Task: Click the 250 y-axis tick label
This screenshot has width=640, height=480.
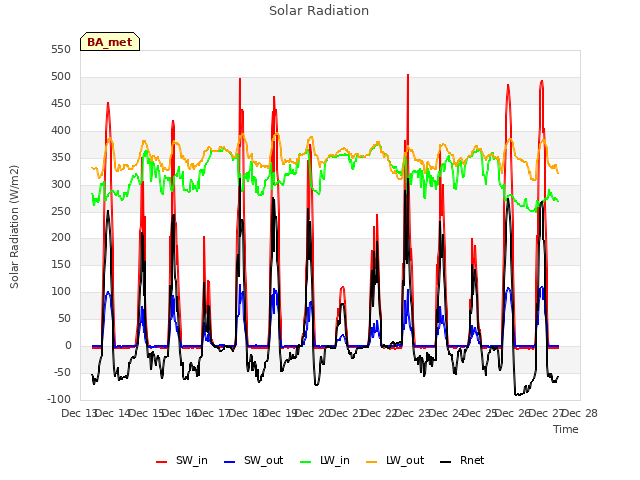Action: pyautogui.click(x=61, y=211)
